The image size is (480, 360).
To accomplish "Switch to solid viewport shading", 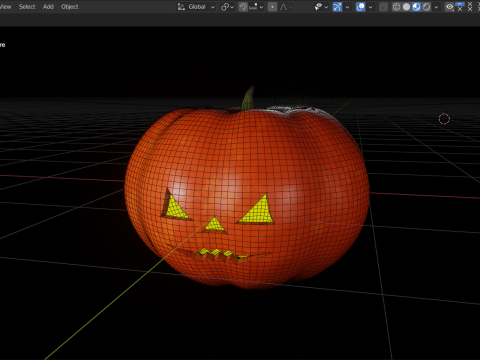I will (x=406, y=7).
